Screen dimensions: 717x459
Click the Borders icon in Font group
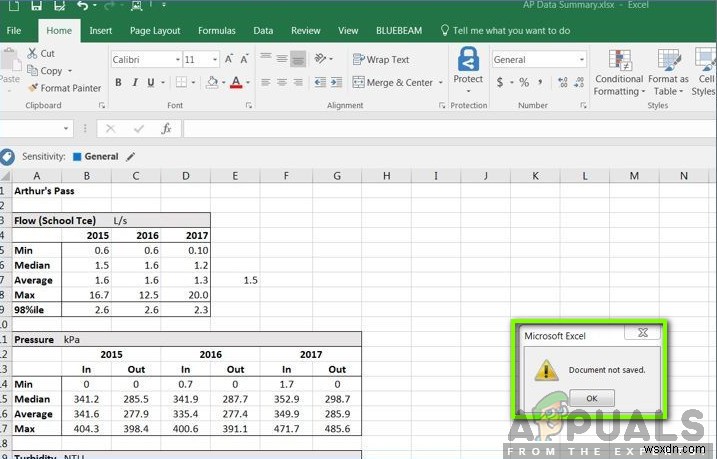182,82
